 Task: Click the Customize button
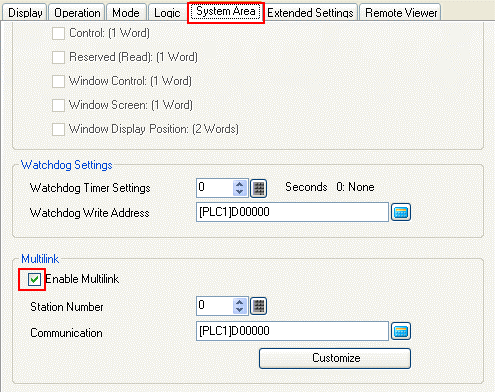(335, 358)
